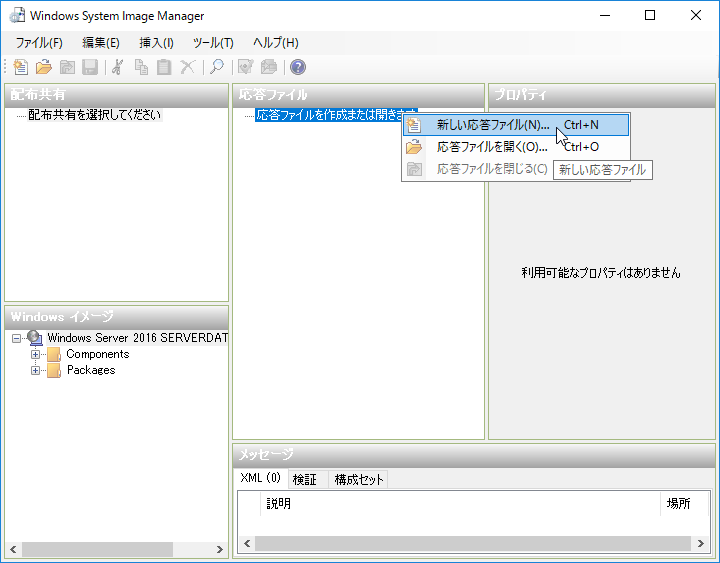720x563 pixels.
Task: Click the Open Answer File toolbar icon
Action: (44, 67)
